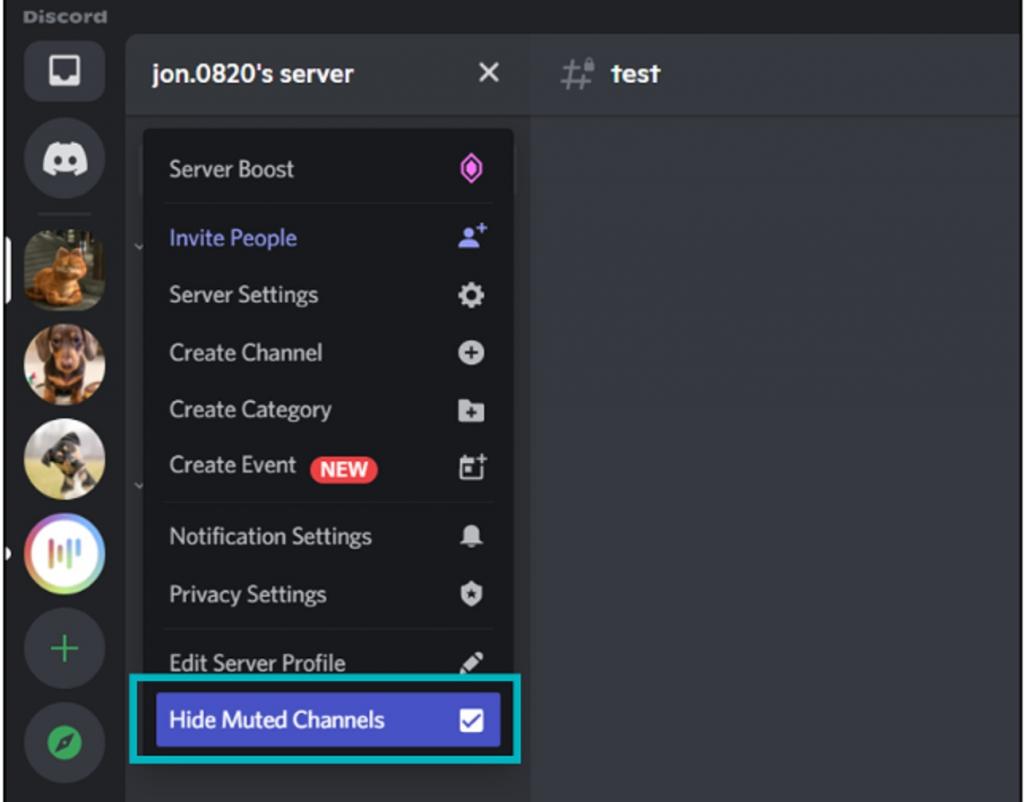This screenshot has width=1024, height=802.
Task: Choose Create Category menu entry
Action: tap(328, 409)
